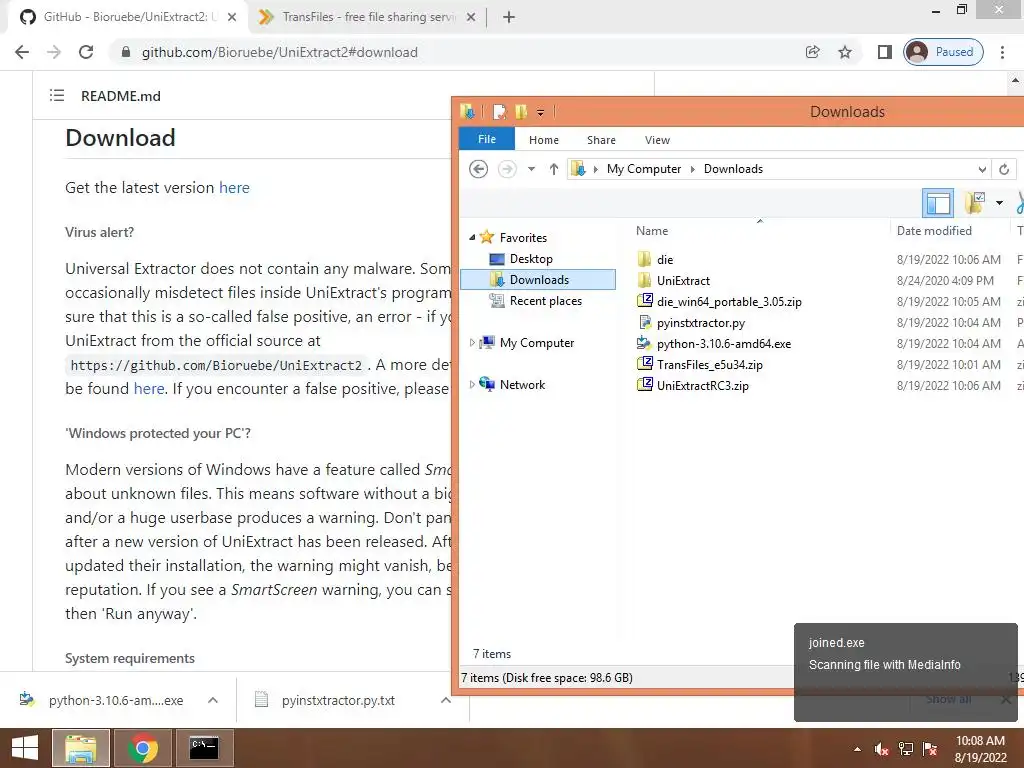Open the address bar history dropdown

tap(982, 169)
